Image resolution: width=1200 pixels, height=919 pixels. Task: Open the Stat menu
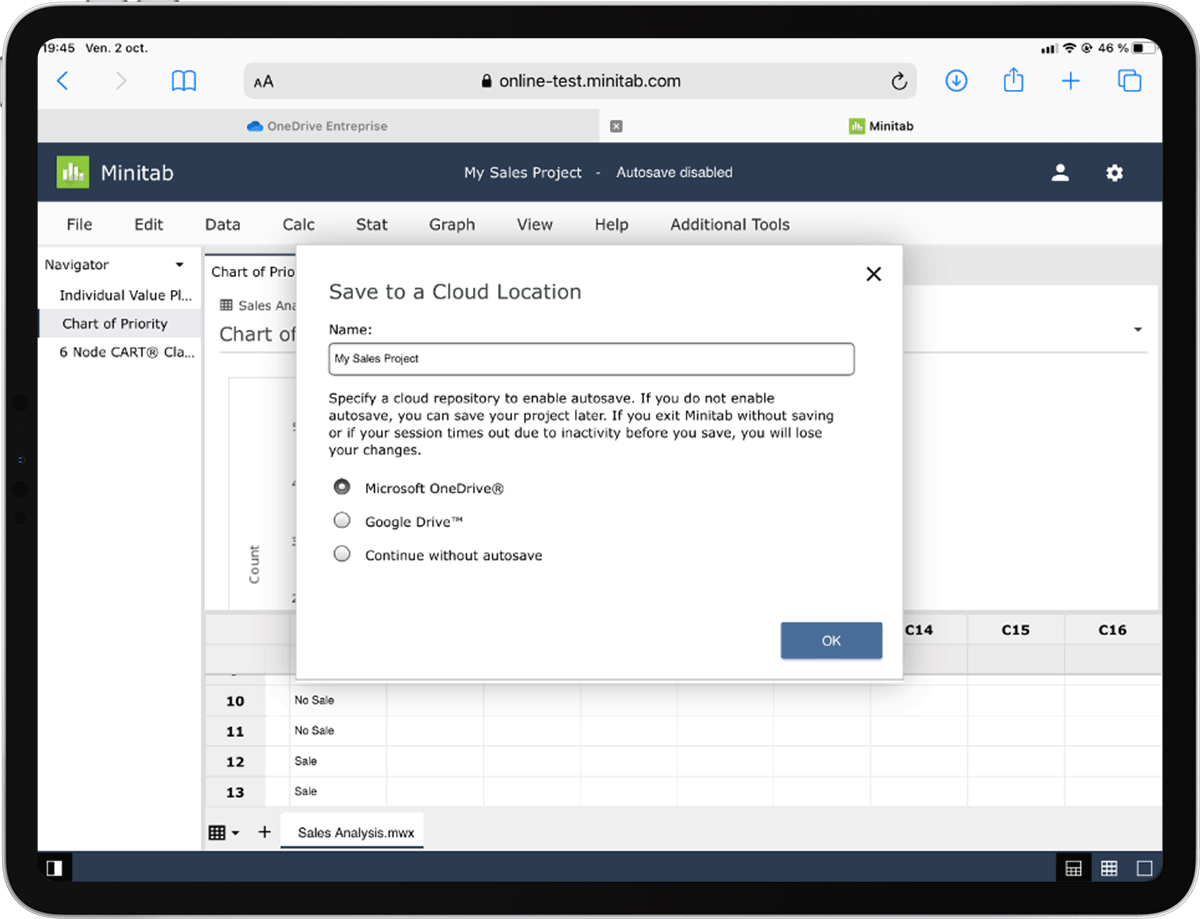pyautogui.click(x=371, y=224)
